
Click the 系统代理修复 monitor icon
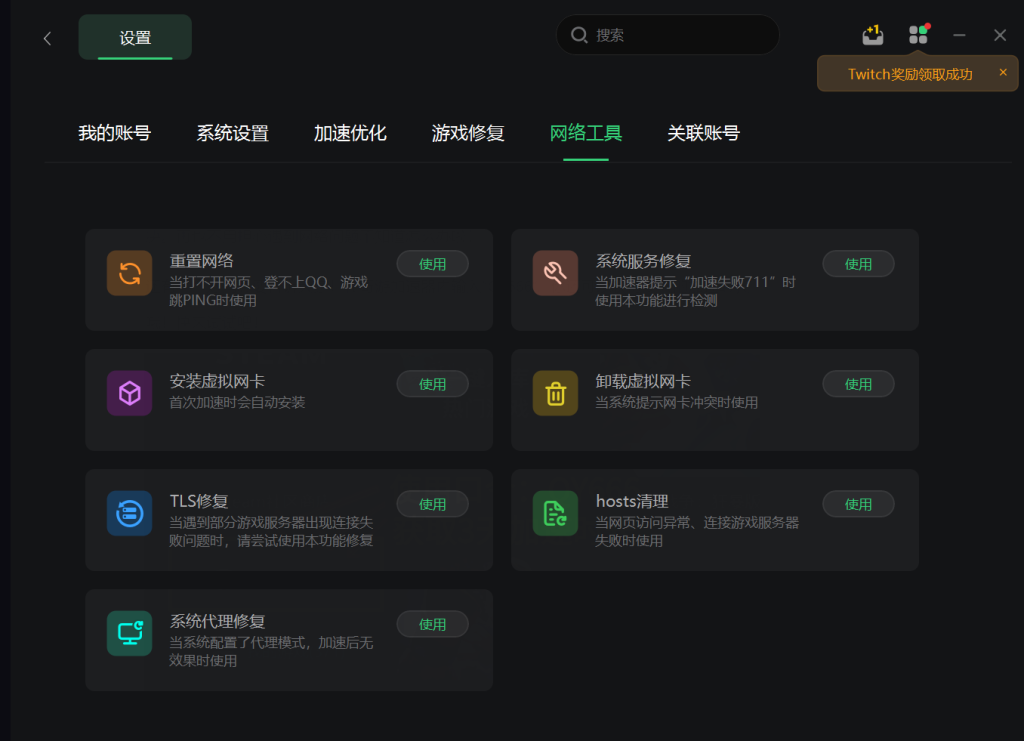(x=129, y=633)
